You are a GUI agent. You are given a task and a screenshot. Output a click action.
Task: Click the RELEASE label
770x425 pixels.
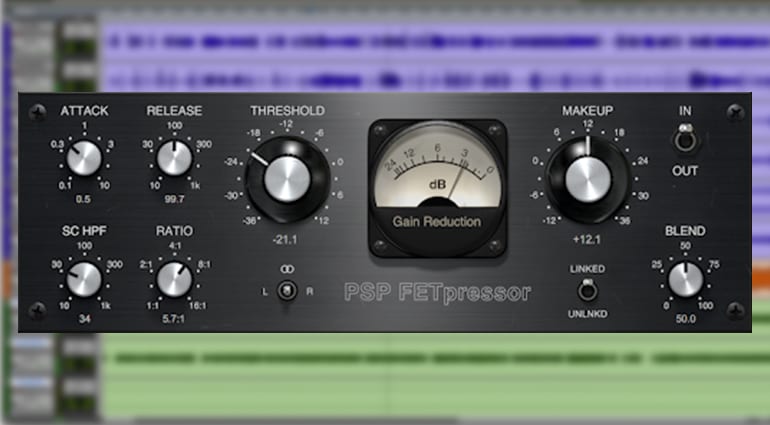click(x=174, y=111)
